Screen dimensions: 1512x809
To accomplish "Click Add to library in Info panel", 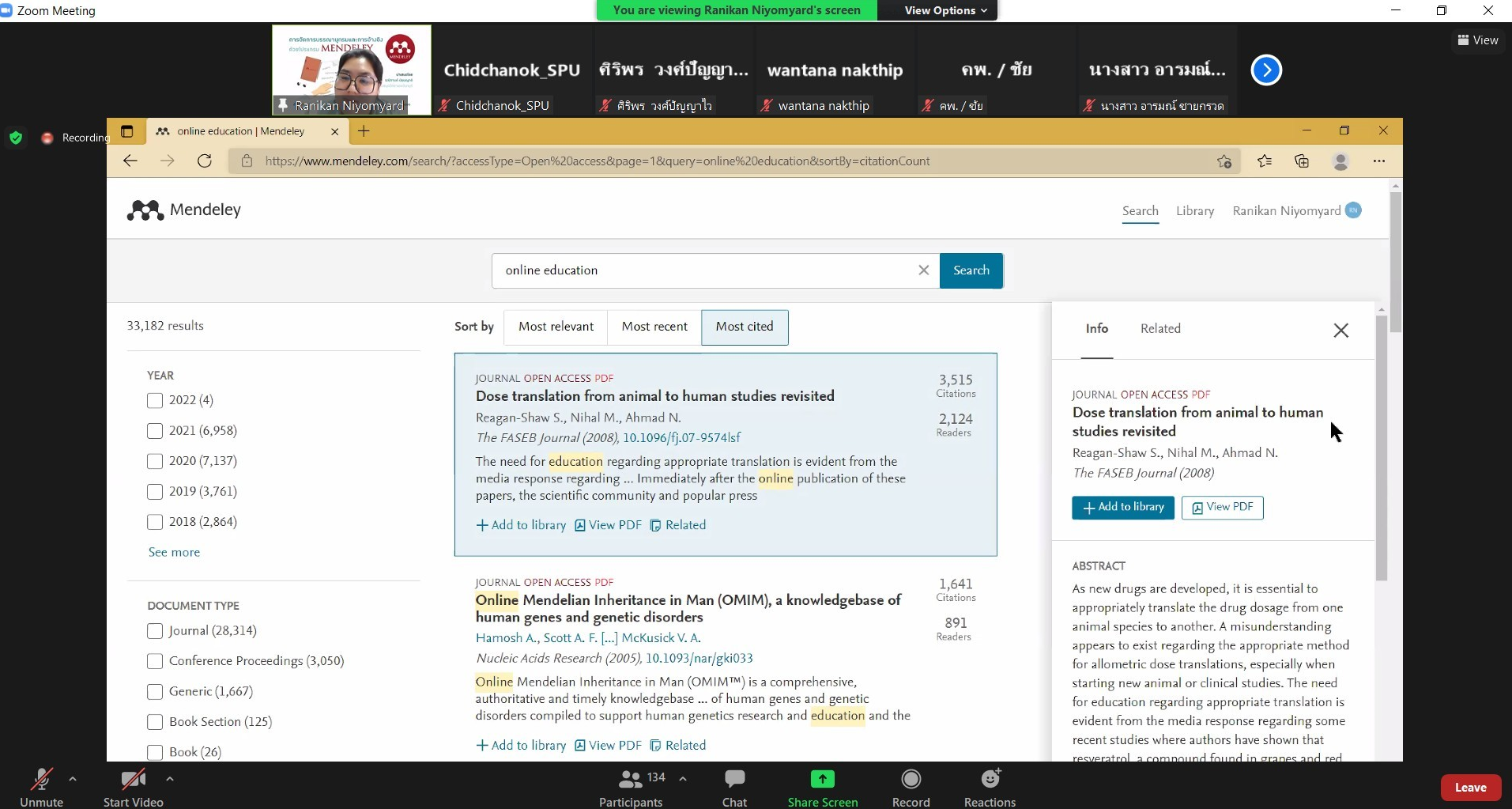I will pyautogui.click(x=1123, y=508).
